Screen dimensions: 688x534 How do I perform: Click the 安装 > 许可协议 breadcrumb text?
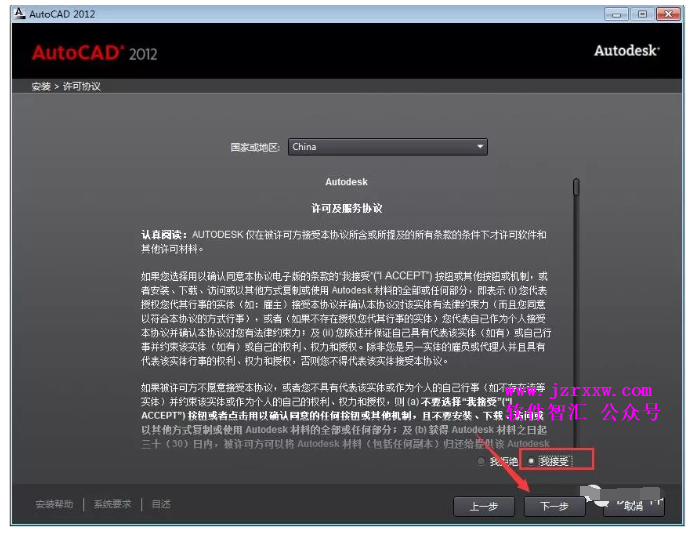(x=66, y=86)
